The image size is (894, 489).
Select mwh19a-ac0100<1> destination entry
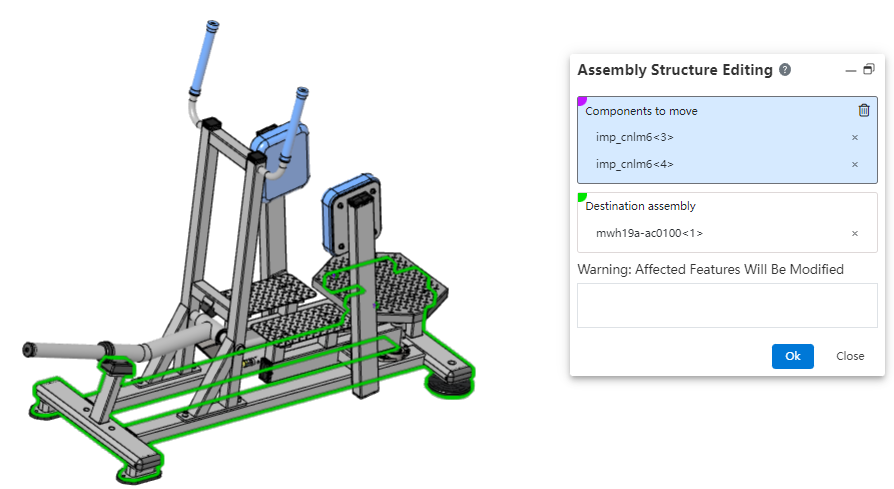pyautogui.click(x=650, y=234)
